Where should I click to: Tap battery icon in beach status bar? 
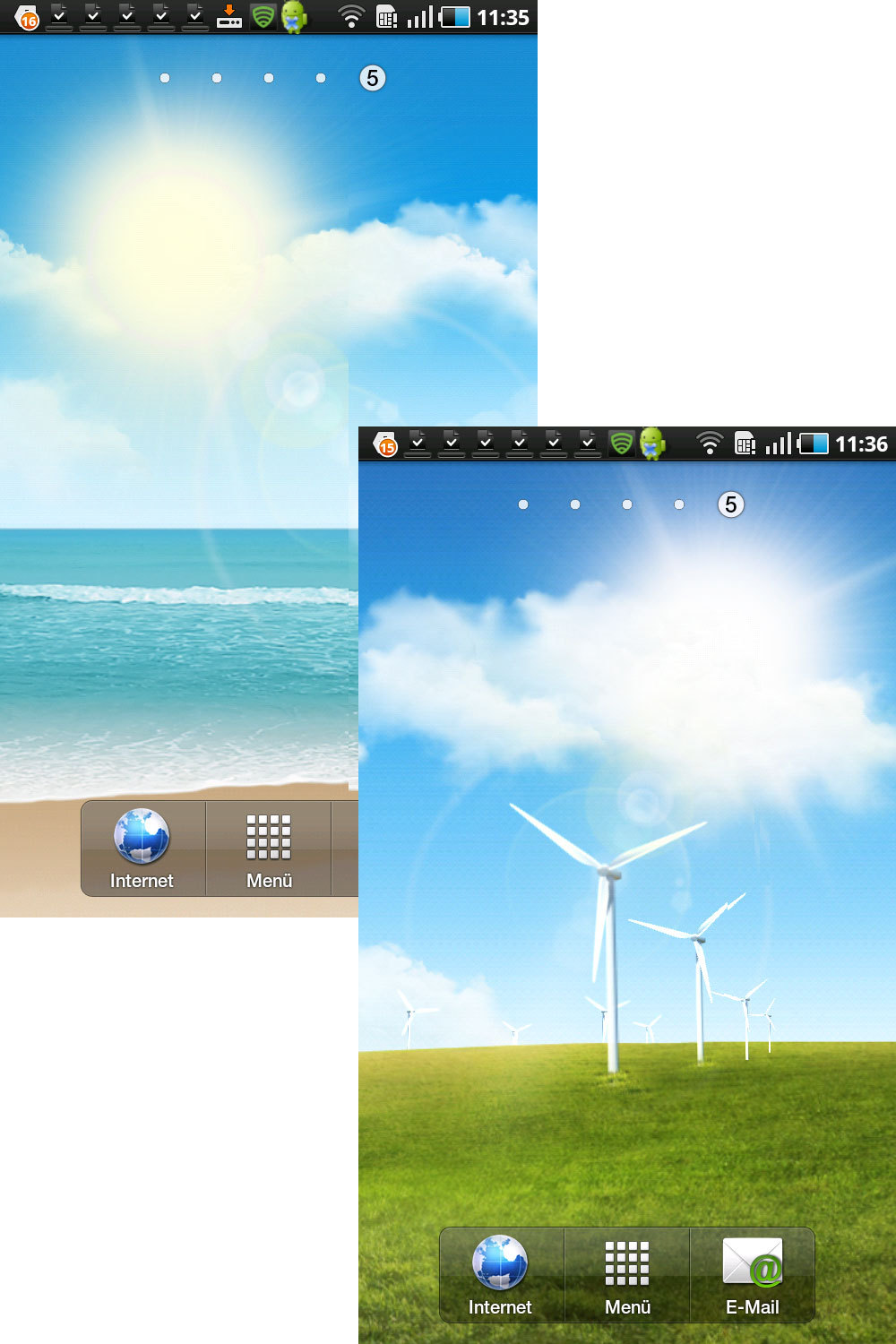point(454,17)
